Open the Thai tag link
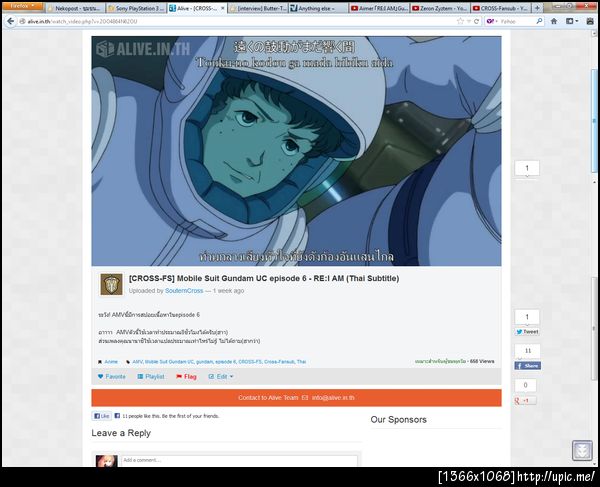The image size is (600, 487). tap(301, 362)
